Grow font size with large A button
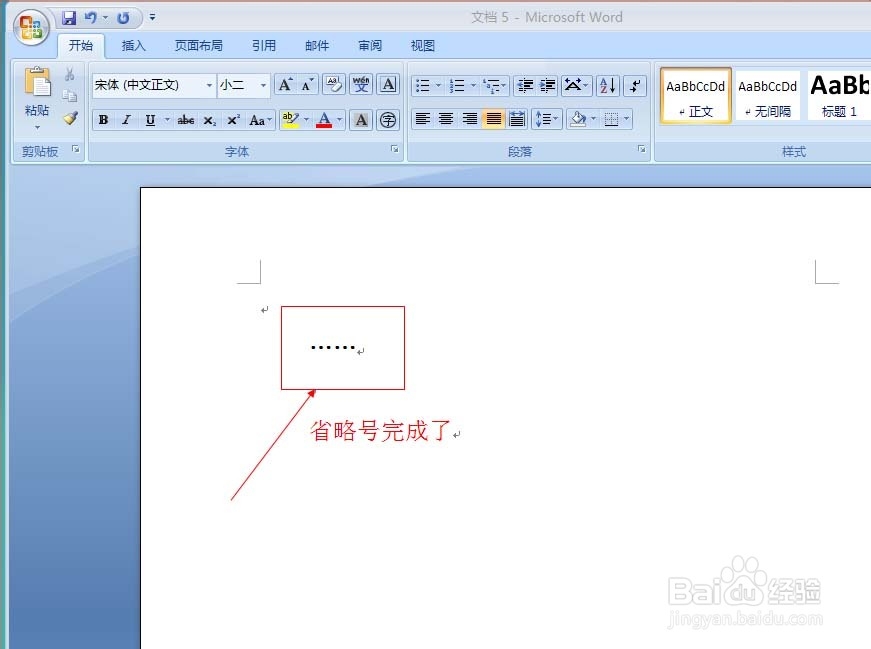The image size is (871, 649). coord(285,85)
